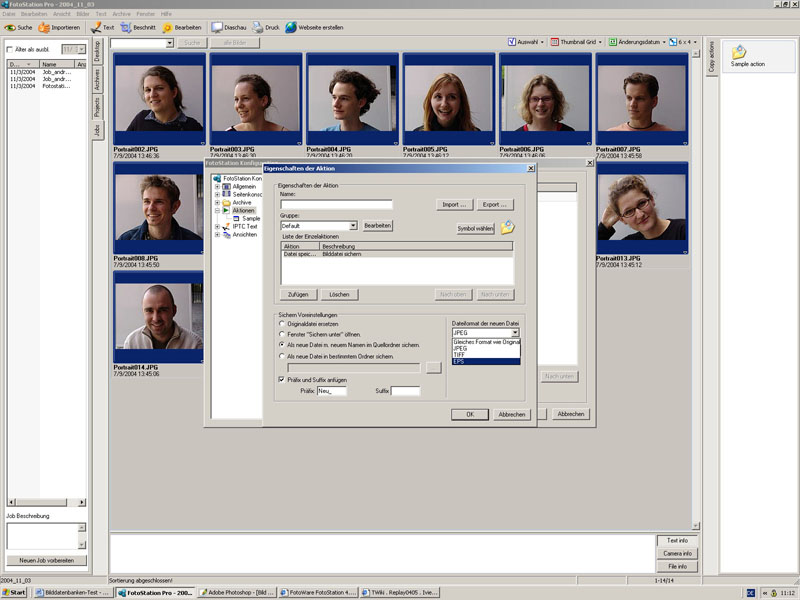
Task: Select the Text pen tool in the toolbar
Action: click(103, 28)
